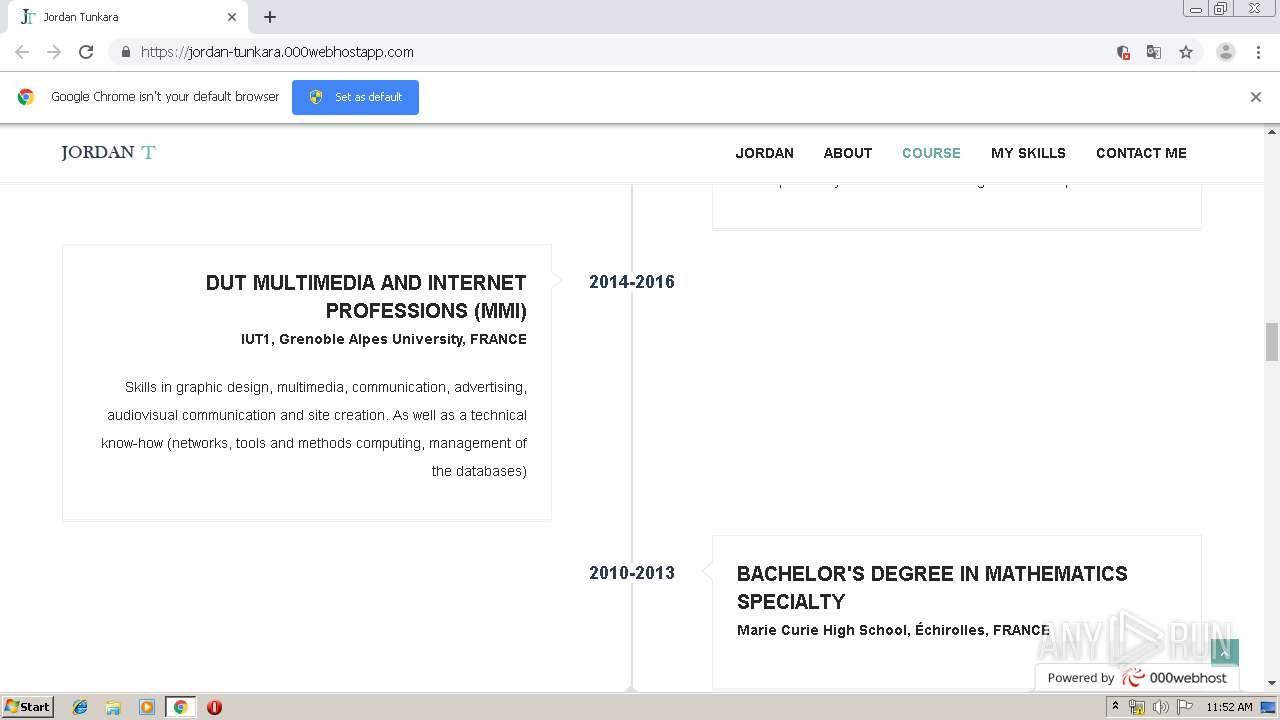The height and width of the screenshot is (720, 1280).
Task: Click Marie Curie High School, Échirolles text
Action: click(x=894, y=630)
